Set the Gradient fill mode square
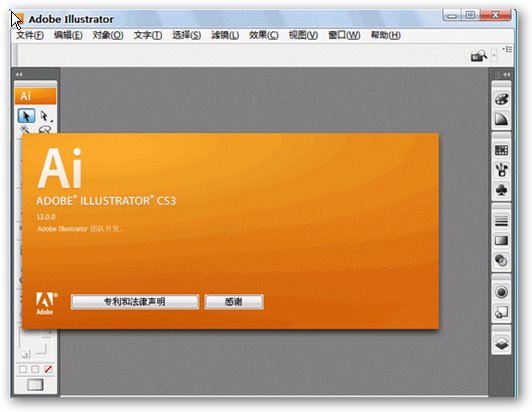 [x=35, y=369]
